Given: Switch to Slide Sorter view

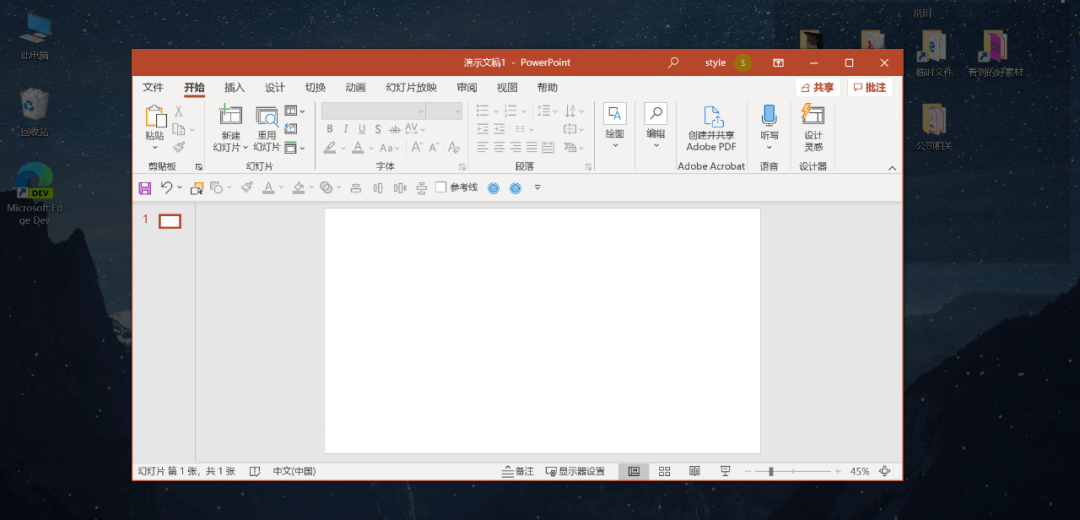Looking at the screenshot, I should [x=664, y=471].
